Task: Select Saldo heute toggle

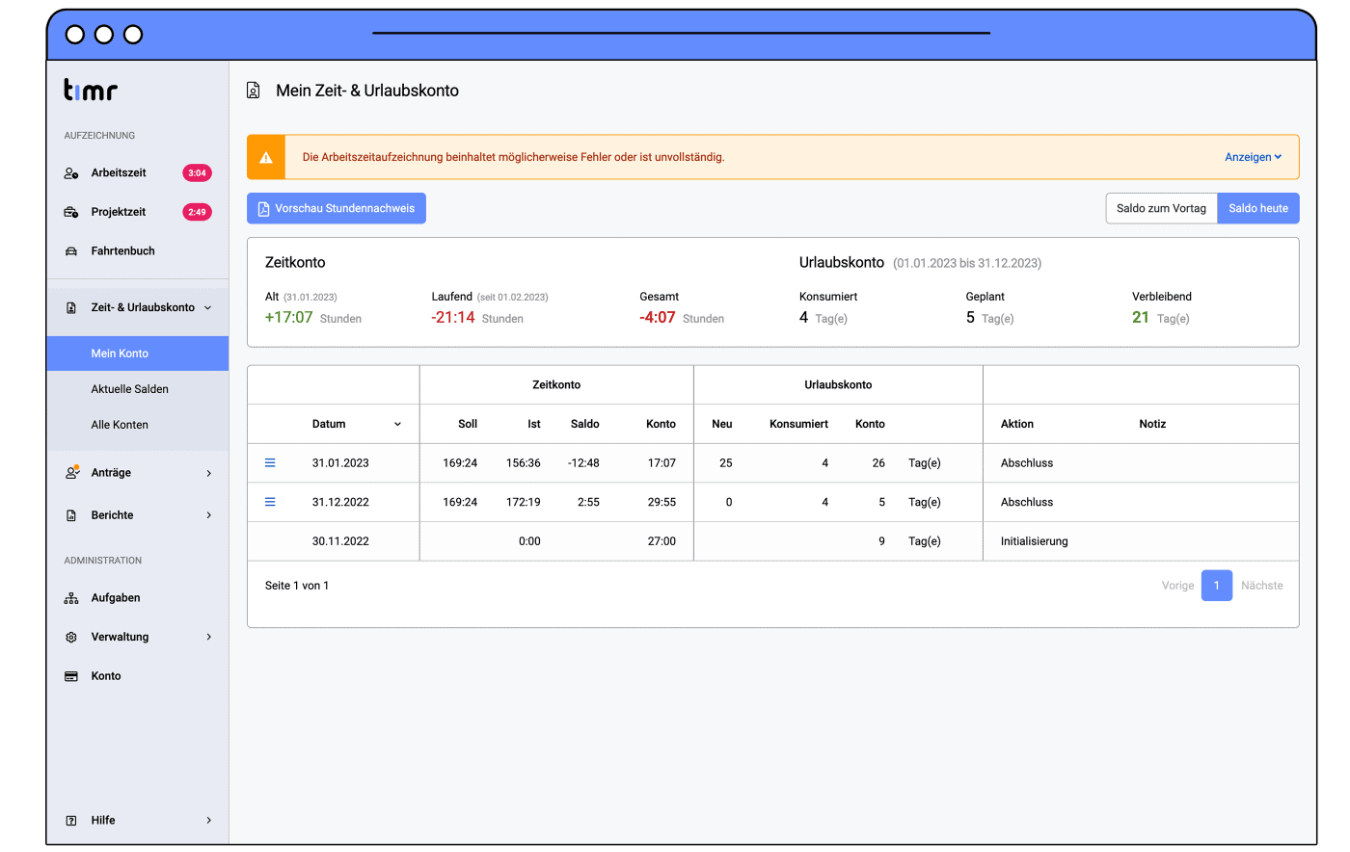Action: [1258, 208]
